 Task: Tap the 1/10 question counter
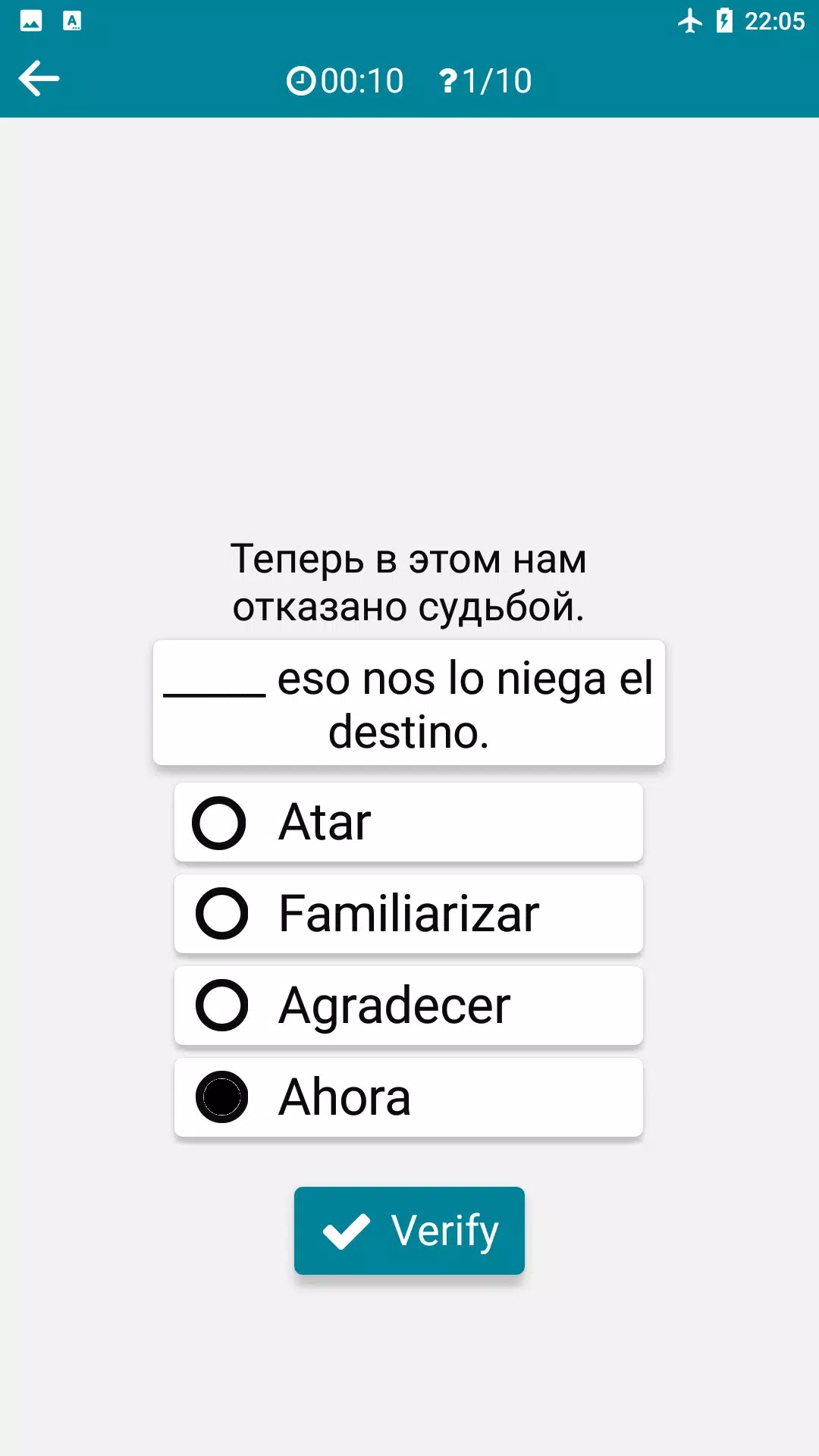[497, 81]
